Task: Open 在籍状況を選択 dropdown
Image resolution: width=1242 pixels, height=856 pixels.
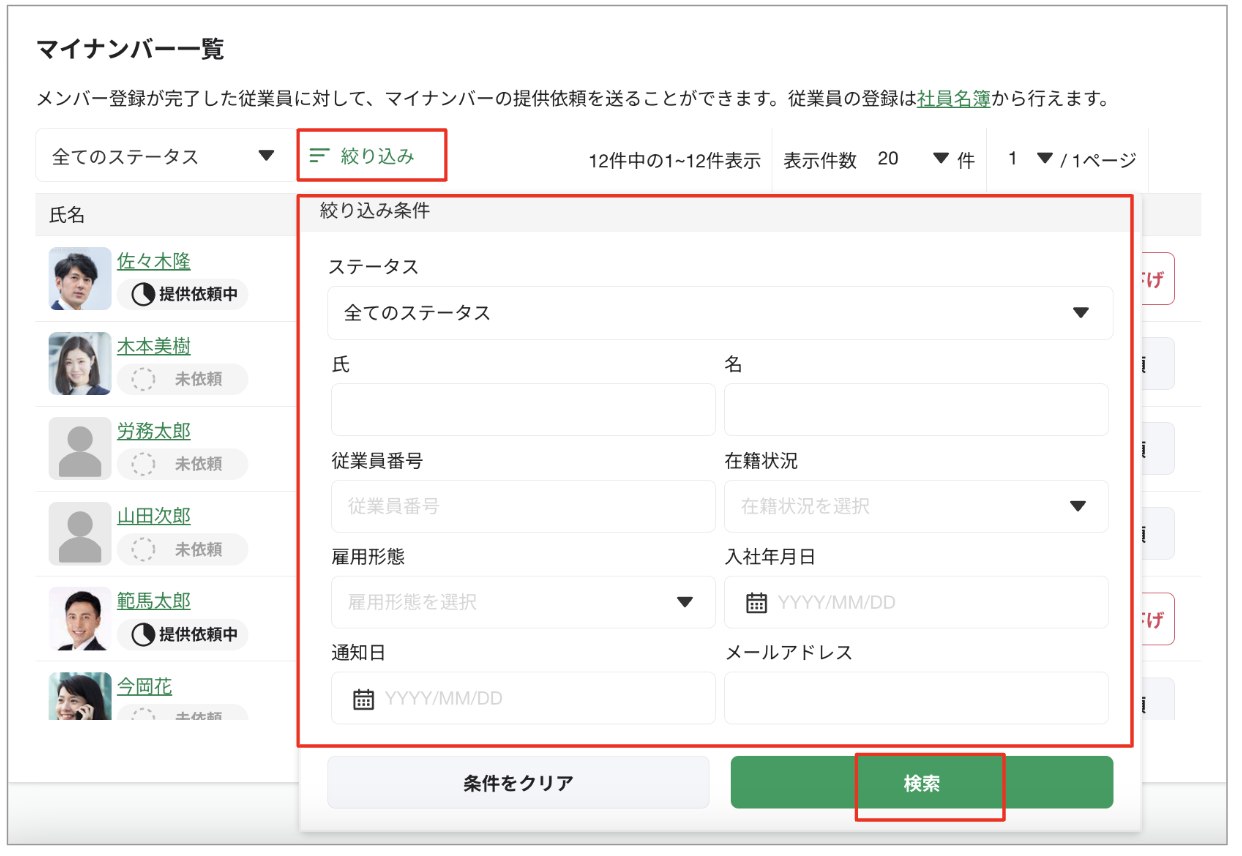Action: pyautogui.click(x=916, y=506)
